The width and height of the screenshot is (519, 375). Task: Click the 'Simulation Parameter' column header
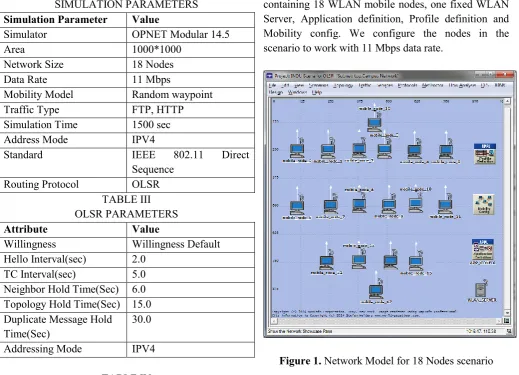[55, 19]
